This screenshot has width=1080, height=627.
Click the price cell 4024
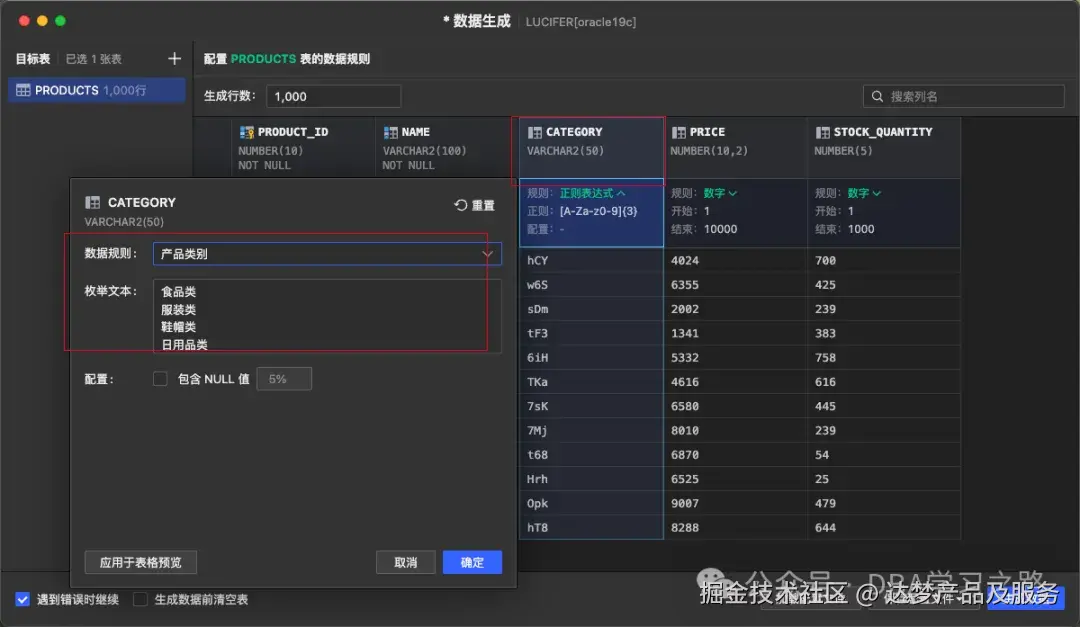pyautogui.click(x=736, y=260)
